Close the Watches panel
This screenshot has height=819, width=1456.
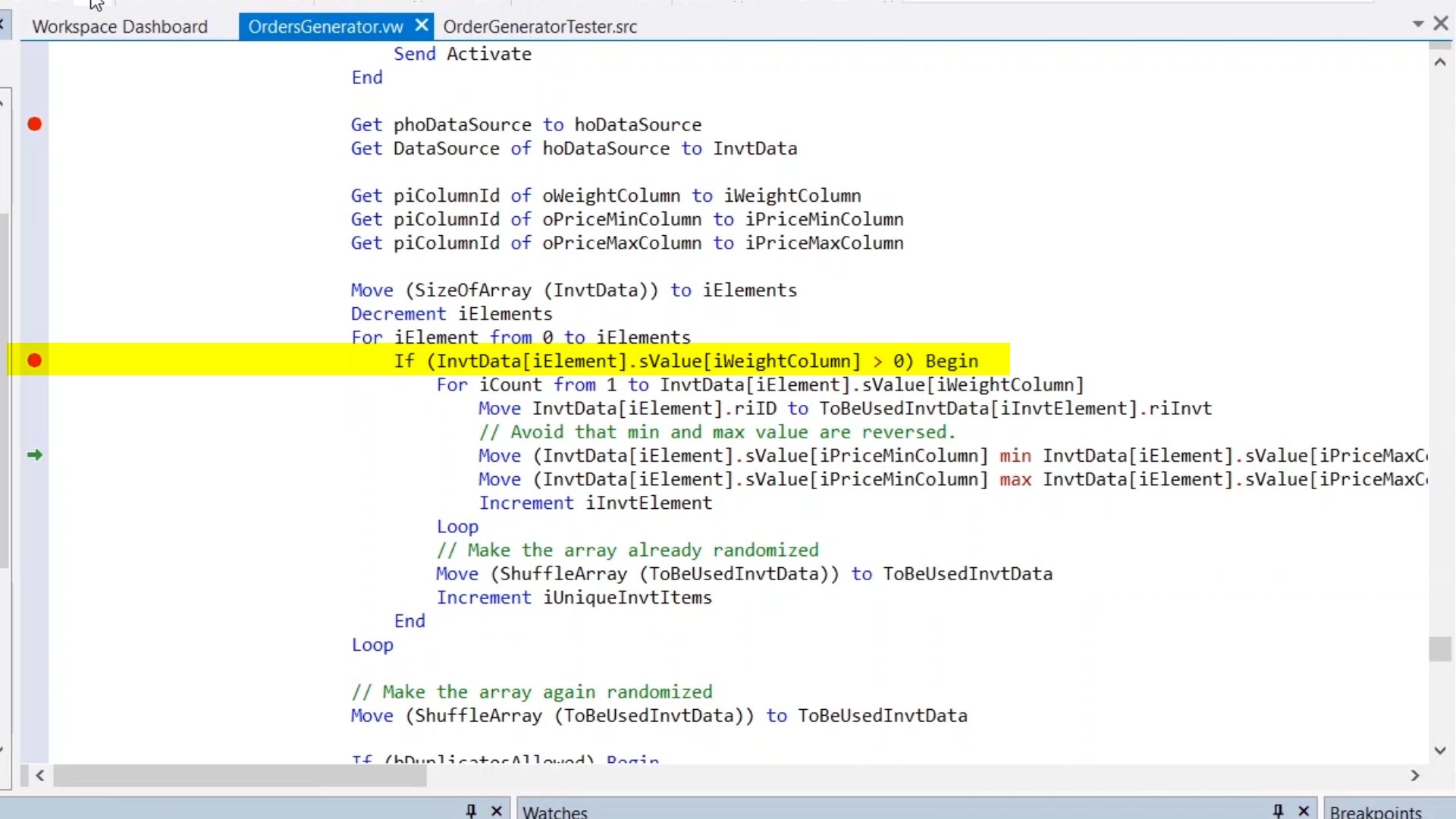click(1304, 811)
